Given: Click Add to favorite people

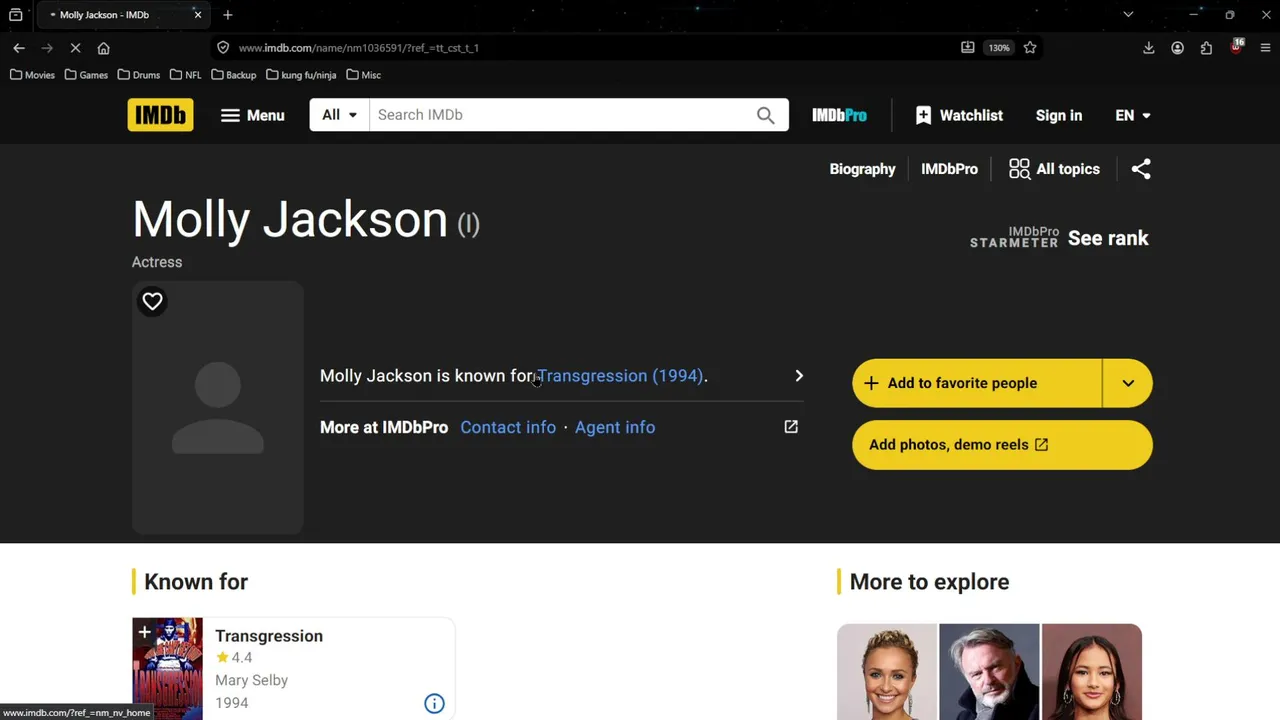Looking at the screenshot, I should coord(977,383).
